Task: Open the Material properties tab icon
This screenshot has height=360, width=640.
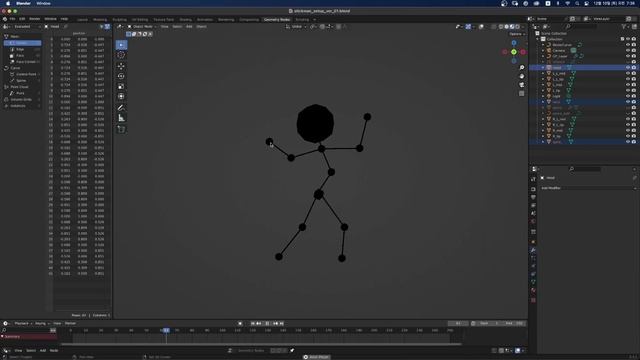Action: pyautogui.click(x=533, y=290)
